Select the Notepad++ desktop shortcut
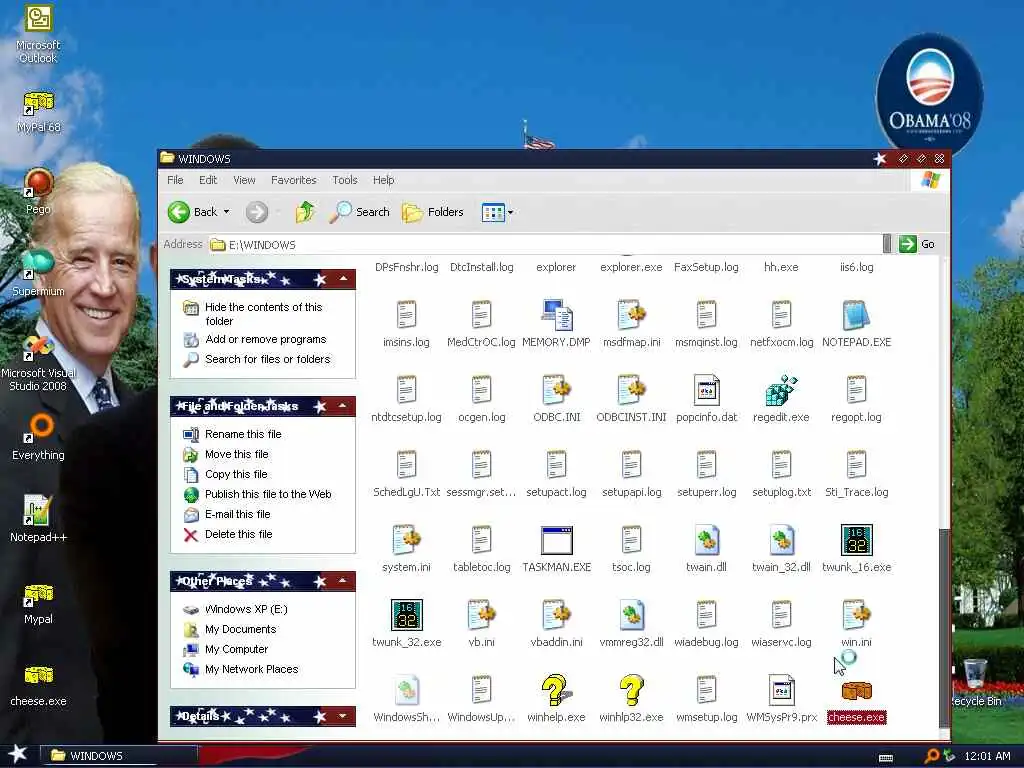The height and width of the screenshot is (768, 1024). click(x=38, y=519)
